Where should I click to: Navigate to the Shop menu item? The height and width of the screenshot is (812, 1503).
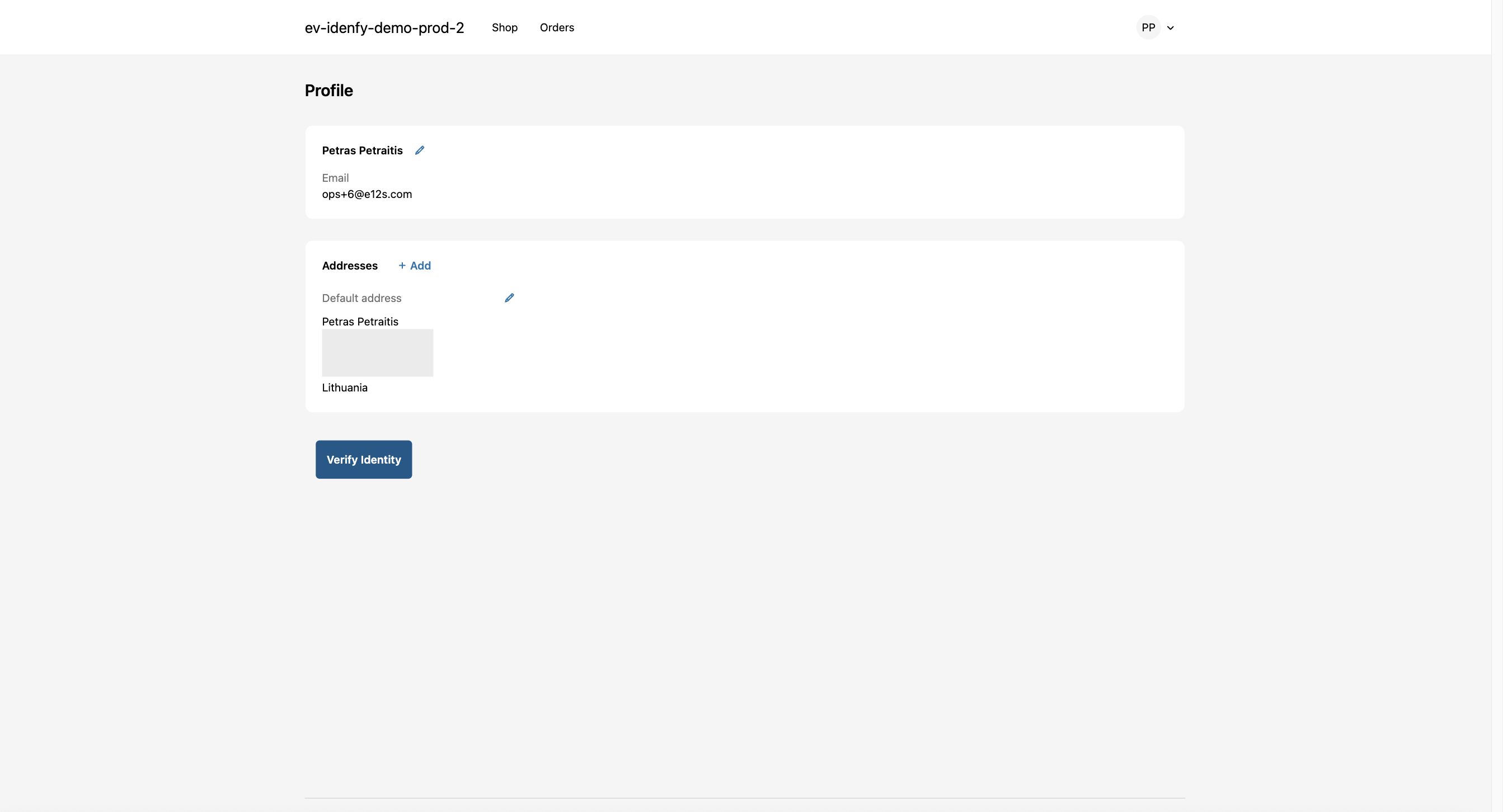(504, 27)
